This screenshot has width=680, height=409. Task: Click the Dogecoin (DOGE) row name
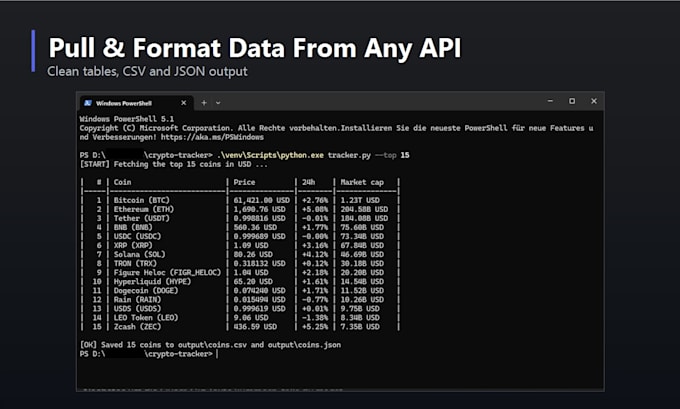pyautogui.click(x=146, y=291)
